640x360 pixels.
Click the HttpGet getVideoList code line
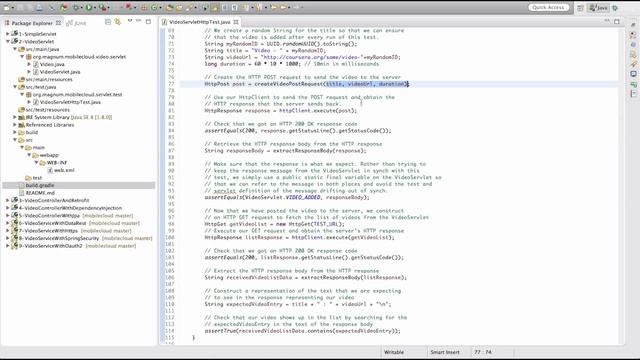click(x=274, y=224)
